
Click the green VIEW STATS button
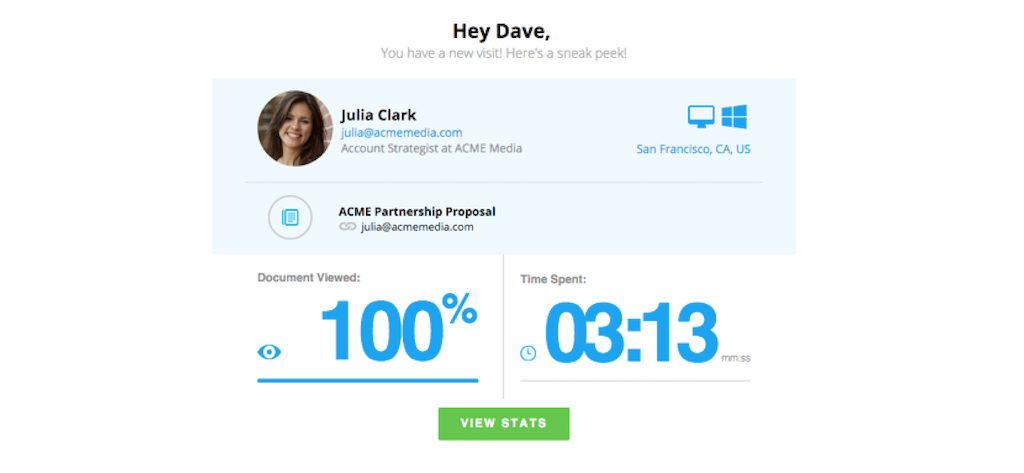[504, 423]
